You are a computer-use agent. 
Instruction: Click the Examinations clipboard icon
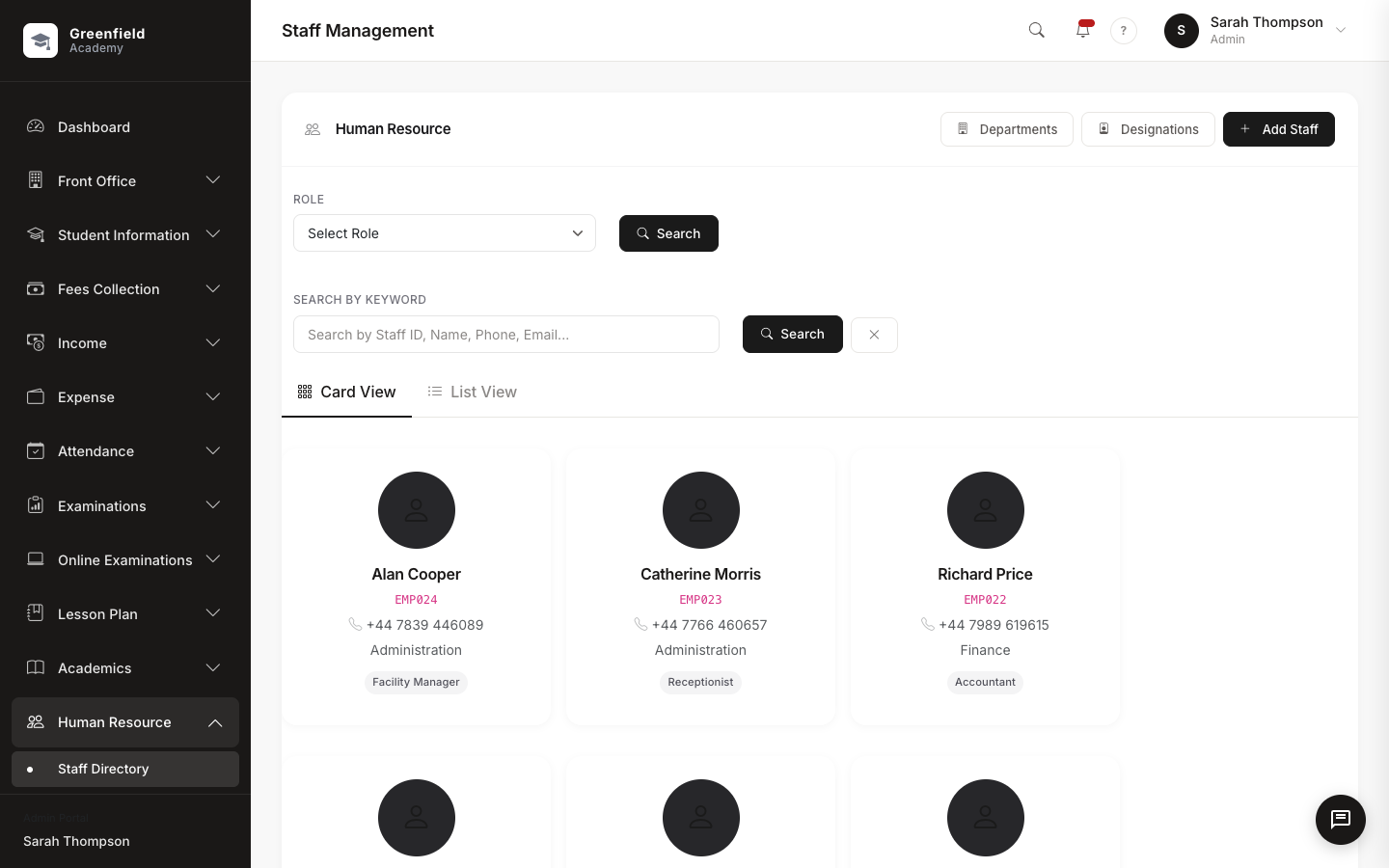(36, 505)
